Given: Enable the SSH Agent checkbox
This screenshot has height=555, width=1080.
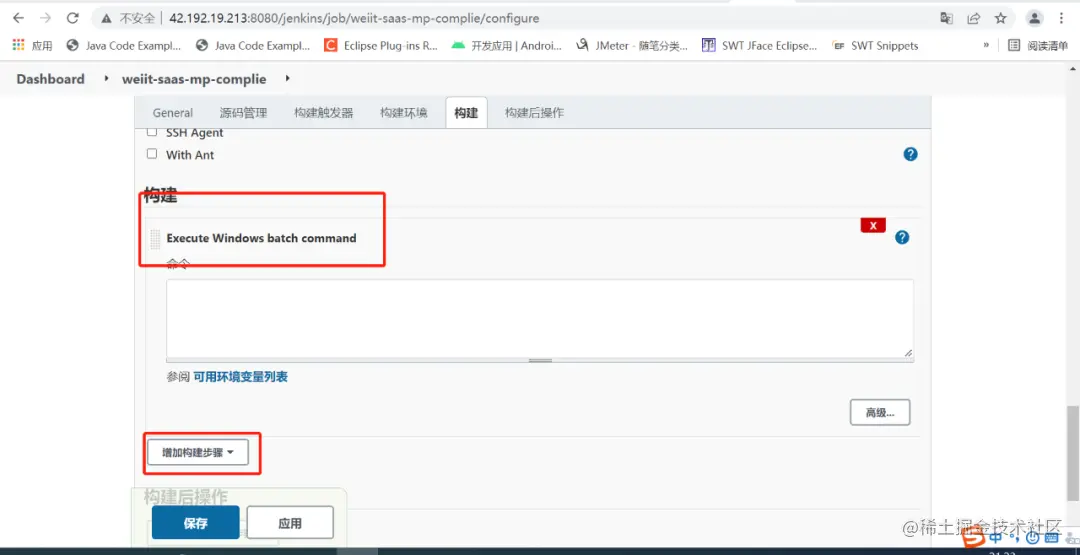Looking at the screenshot, I should click(152, 132).
